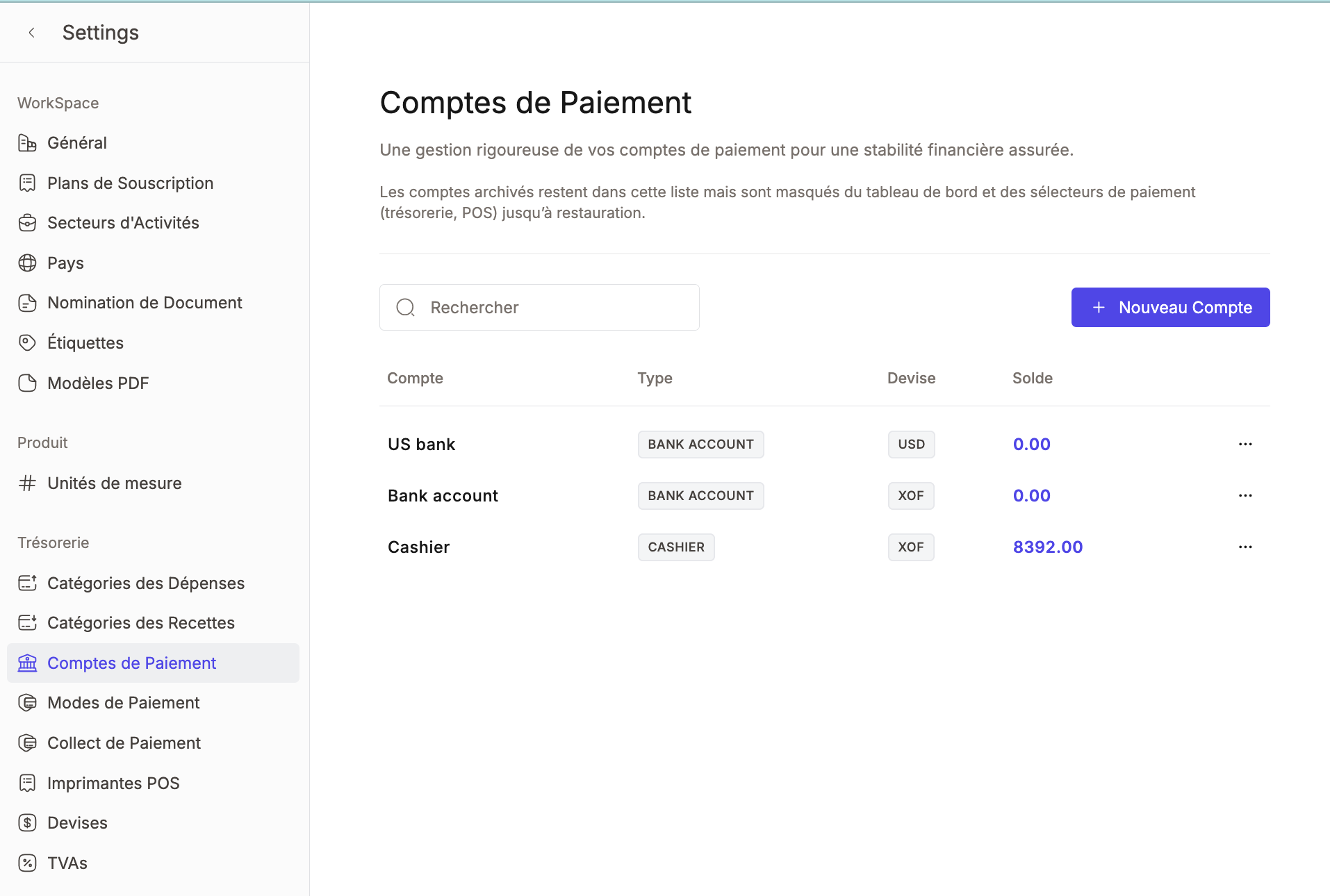Click the Pays globe icon
Viewport: 1330px width, 896px height.
click(27, 263)
